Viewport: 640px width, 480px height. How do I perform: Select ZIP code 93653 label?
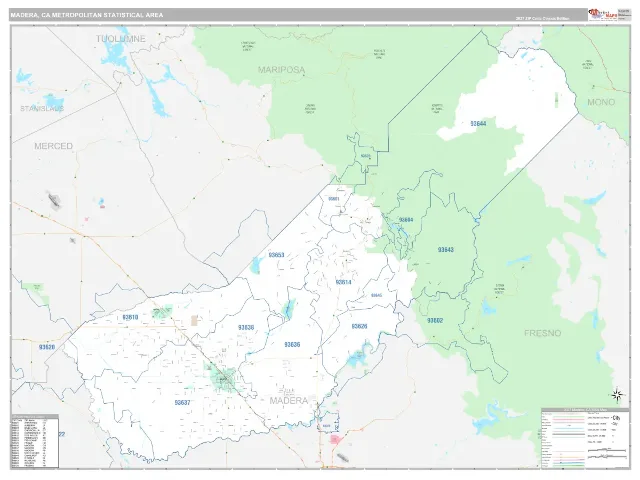pos(276,255)
